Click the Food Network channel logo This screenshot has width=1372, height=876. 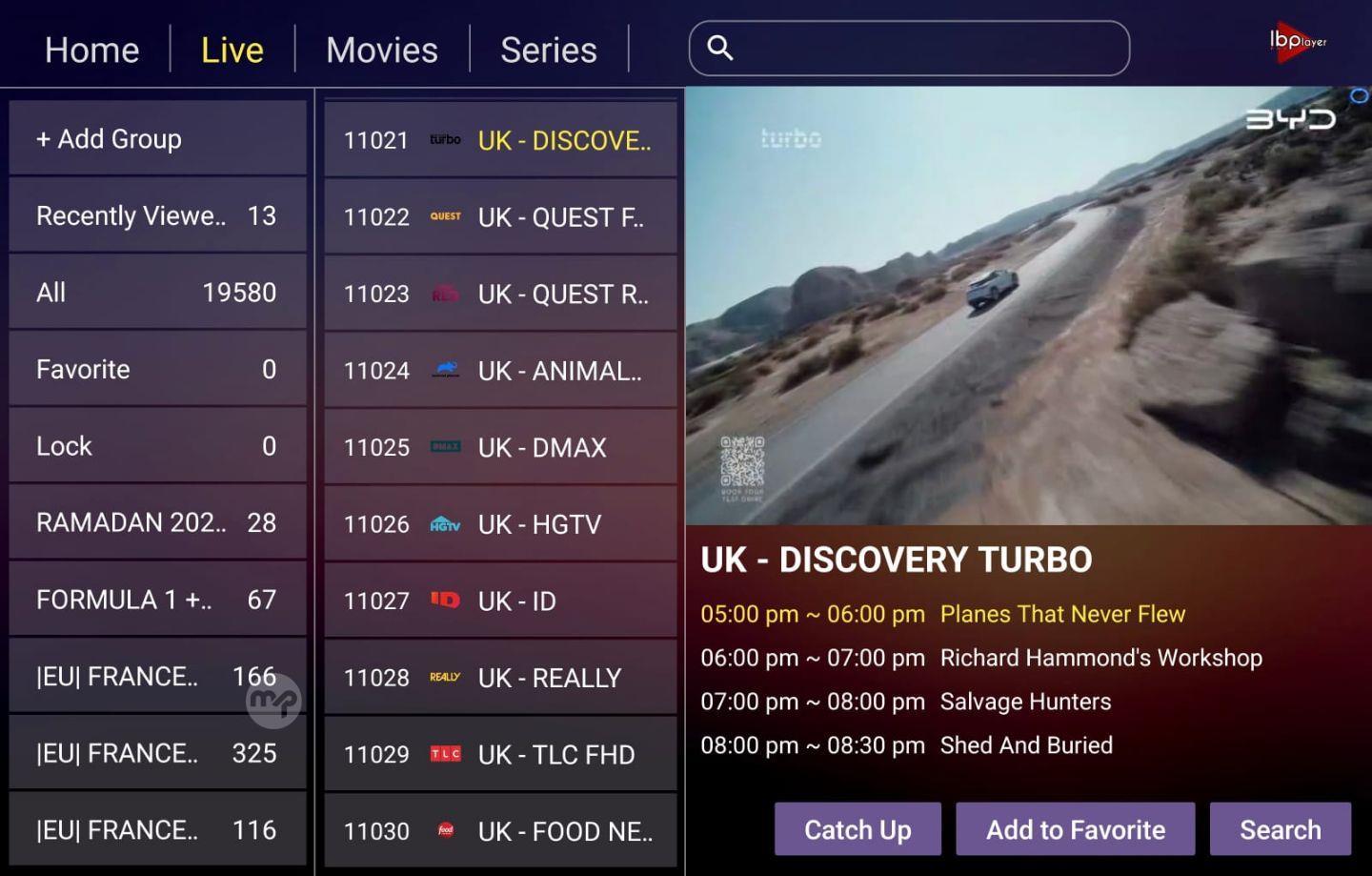(x=445, y=830)
